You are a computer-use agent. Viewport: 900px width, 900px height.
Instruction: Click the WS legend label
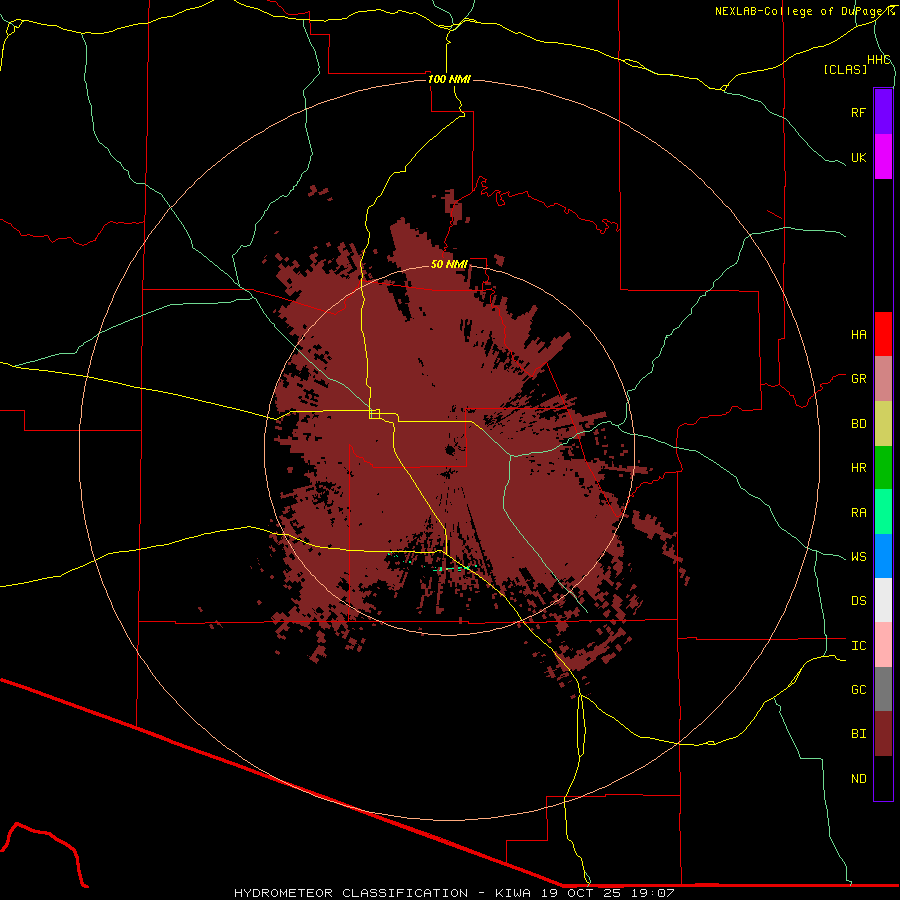coord(858,557)
